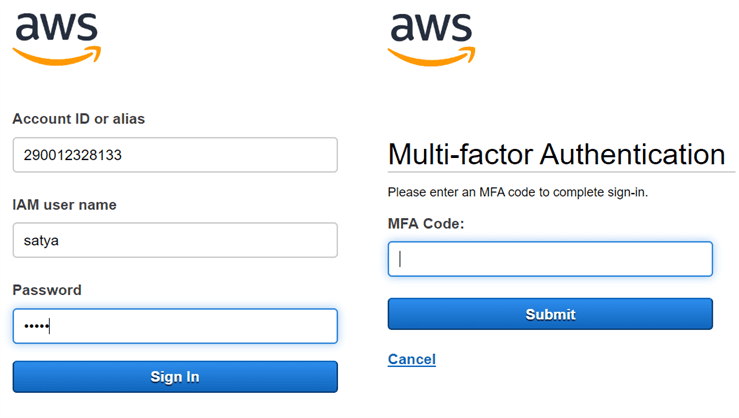
Task: Click the orange smile arrow under right aws text
Action: pos(431,57)
